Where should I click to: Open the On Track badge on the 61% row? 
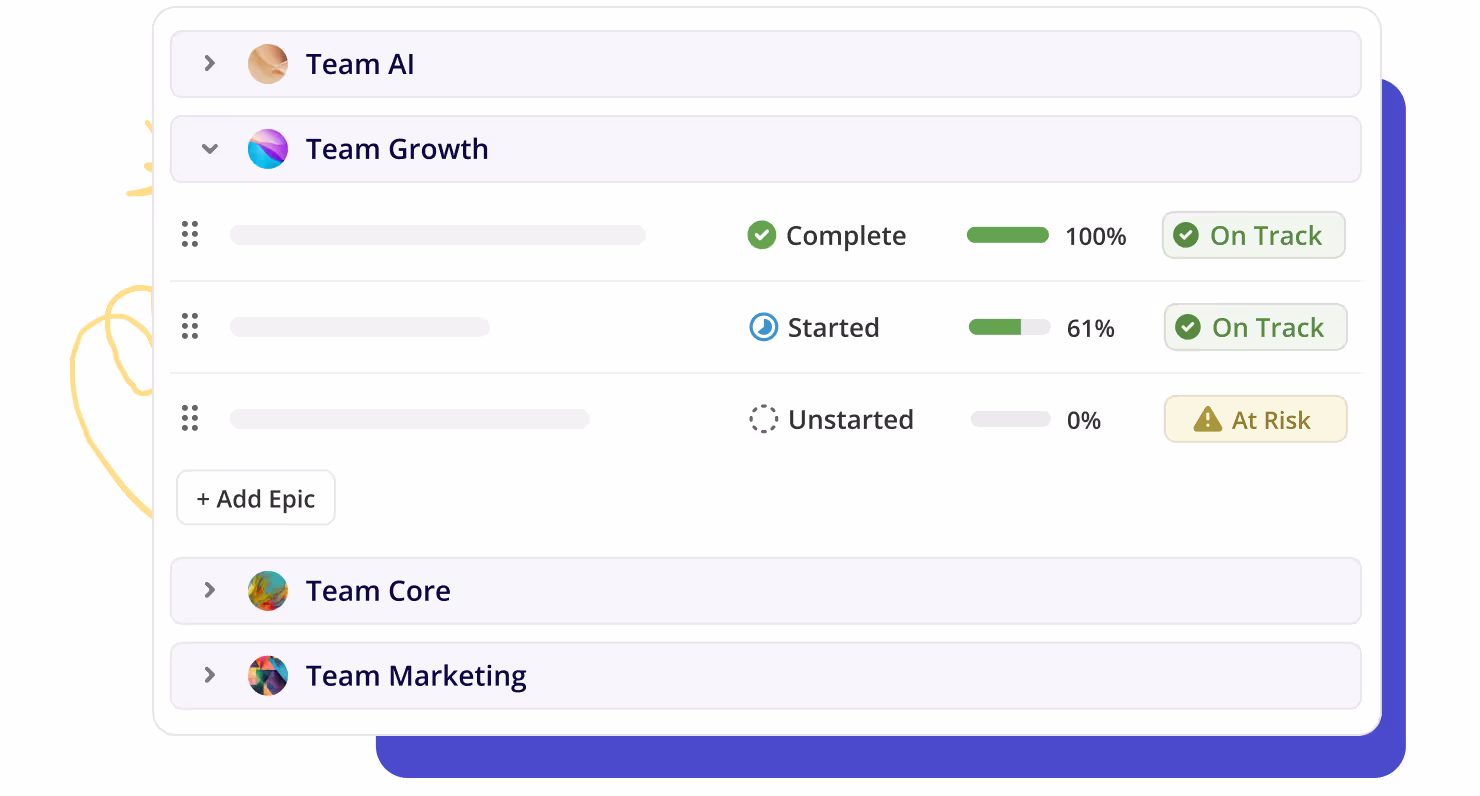1256,327
